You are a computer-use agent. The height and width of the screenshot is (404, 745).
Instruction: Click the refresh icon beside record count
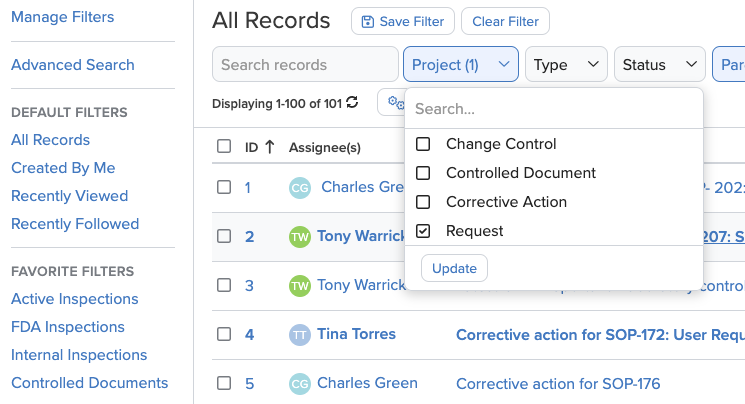pos(352,103)
